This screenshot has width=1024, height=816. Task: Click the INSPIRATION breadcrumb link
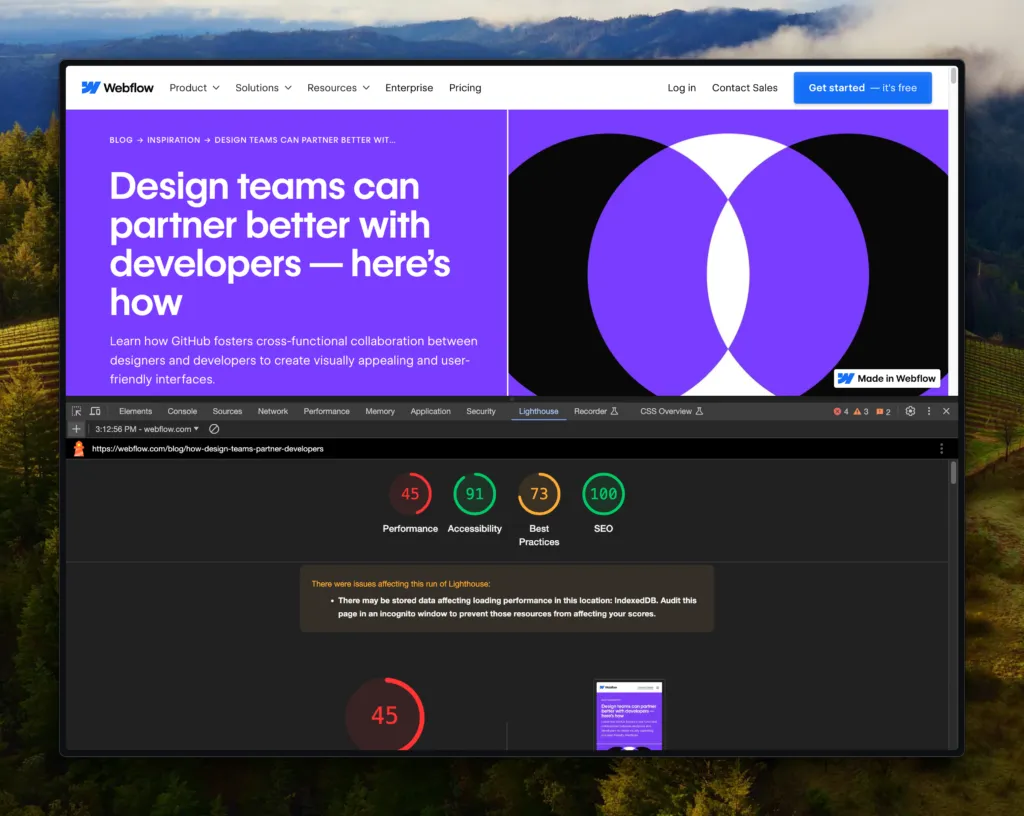click(x=174, y=140)
